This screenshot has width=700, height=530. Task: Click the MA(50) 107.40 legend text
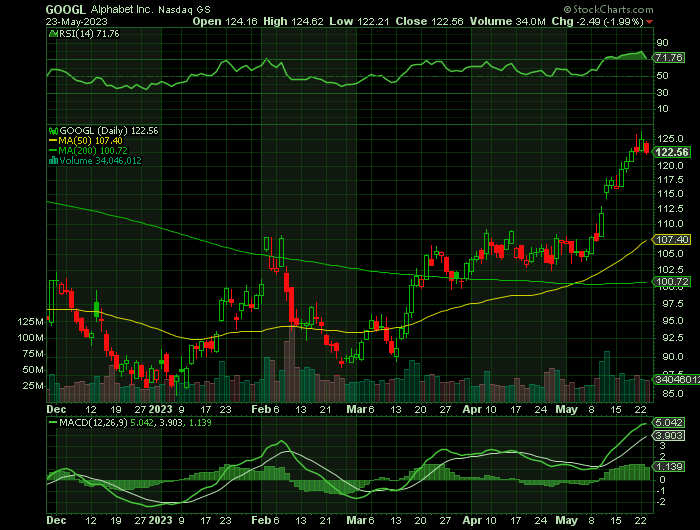point(91,141)
